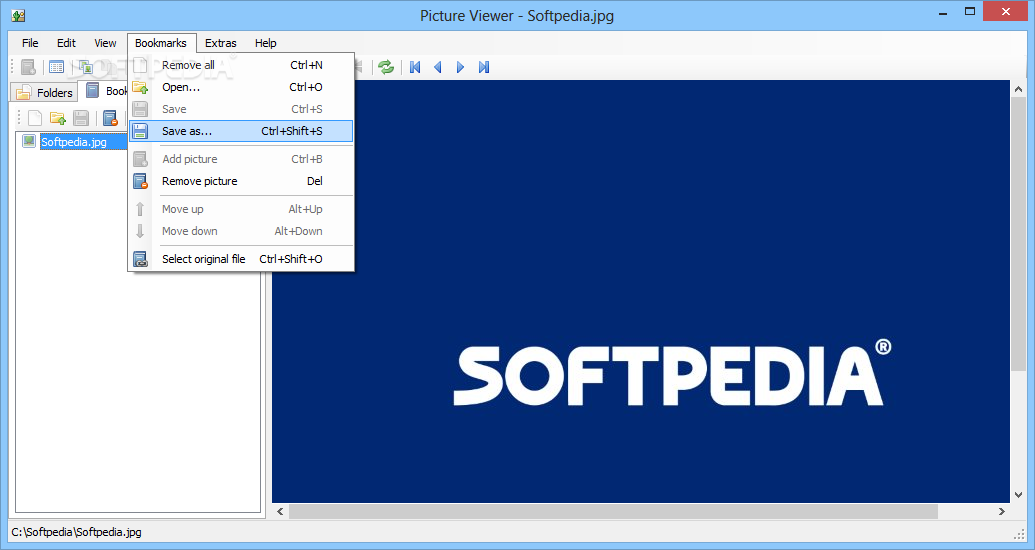This screenshot has height=550, width=1035.
Task: Click floppy save icon in bookmarks toolbar
Action: (81, 118)
